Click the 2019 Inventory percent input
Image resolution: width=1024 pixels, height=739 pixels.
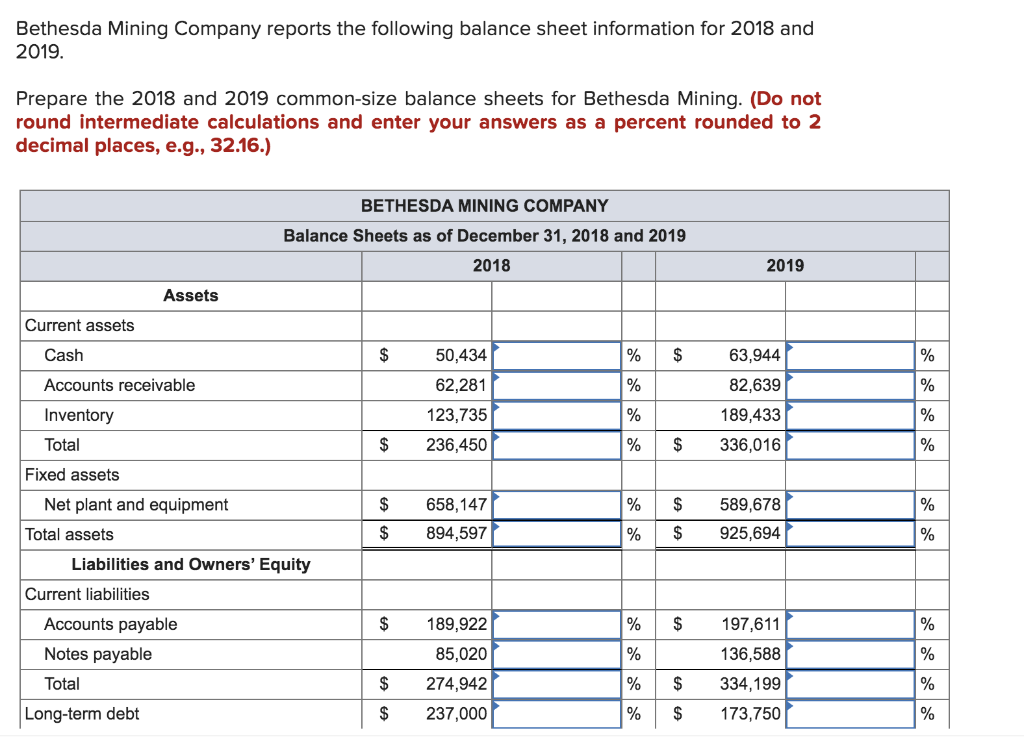tap(850, 416)
